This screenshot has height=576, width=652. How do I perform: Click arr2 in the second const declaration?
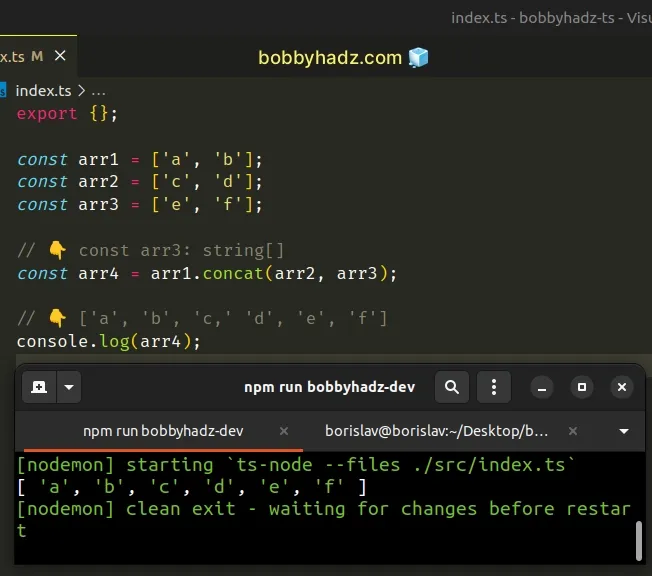[x=99, y=182]
